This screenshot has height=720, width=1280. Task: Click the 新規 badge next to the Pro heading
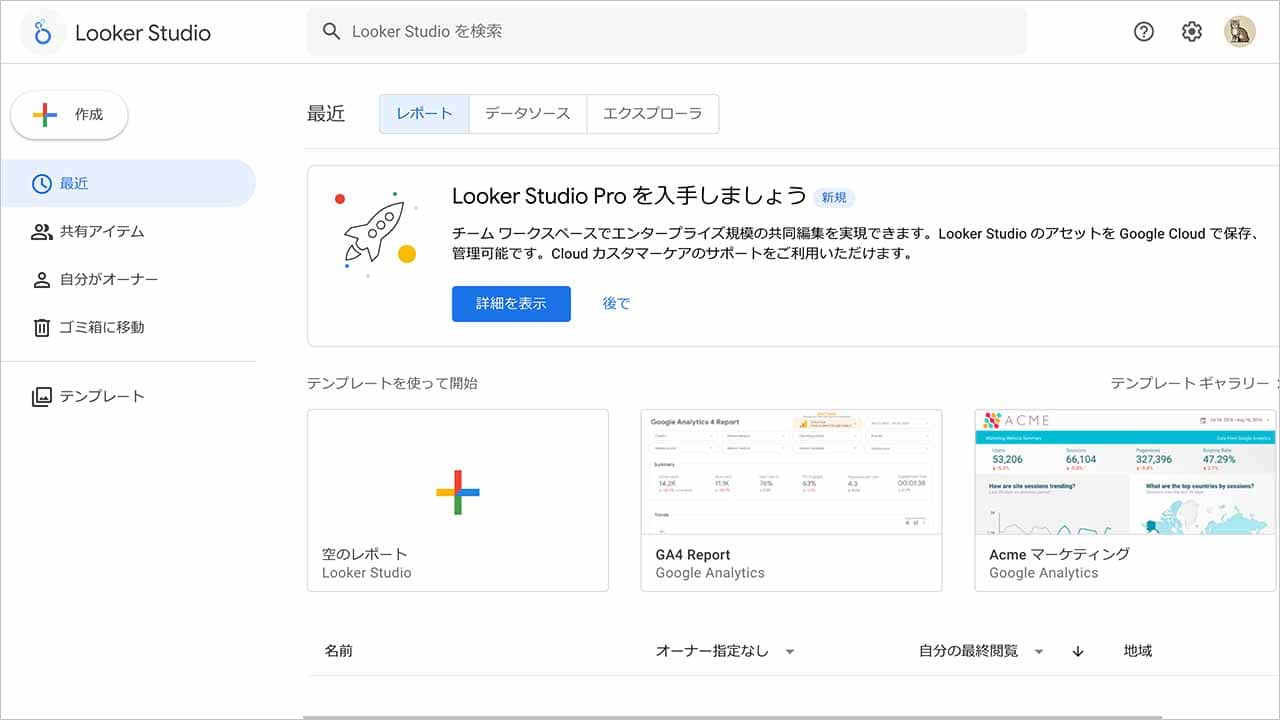[x=834, y=197]
